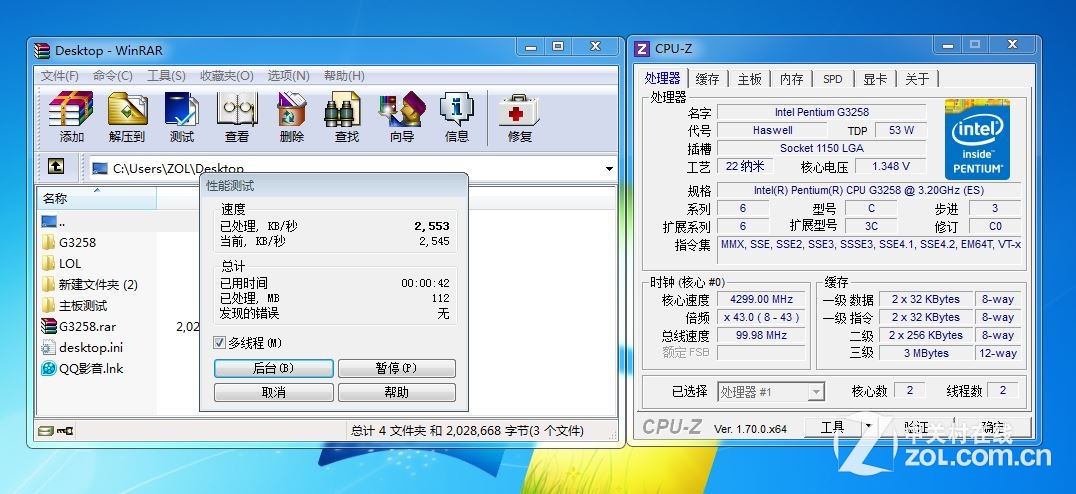Click the up-one-level arrow icon in WinRAR
Image resolution: width=1076 pixels, height=494 pixels.
tap(56, 166)
